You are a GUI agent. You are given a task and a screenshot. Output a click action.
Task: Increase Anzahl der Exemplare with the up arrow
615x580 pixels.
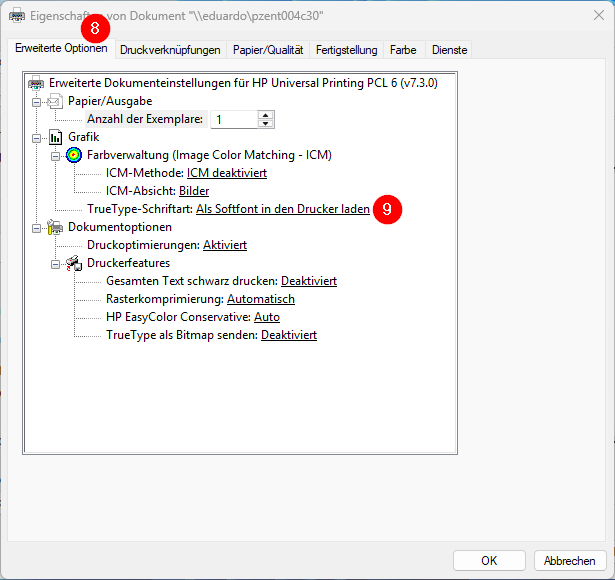point(266,115)
